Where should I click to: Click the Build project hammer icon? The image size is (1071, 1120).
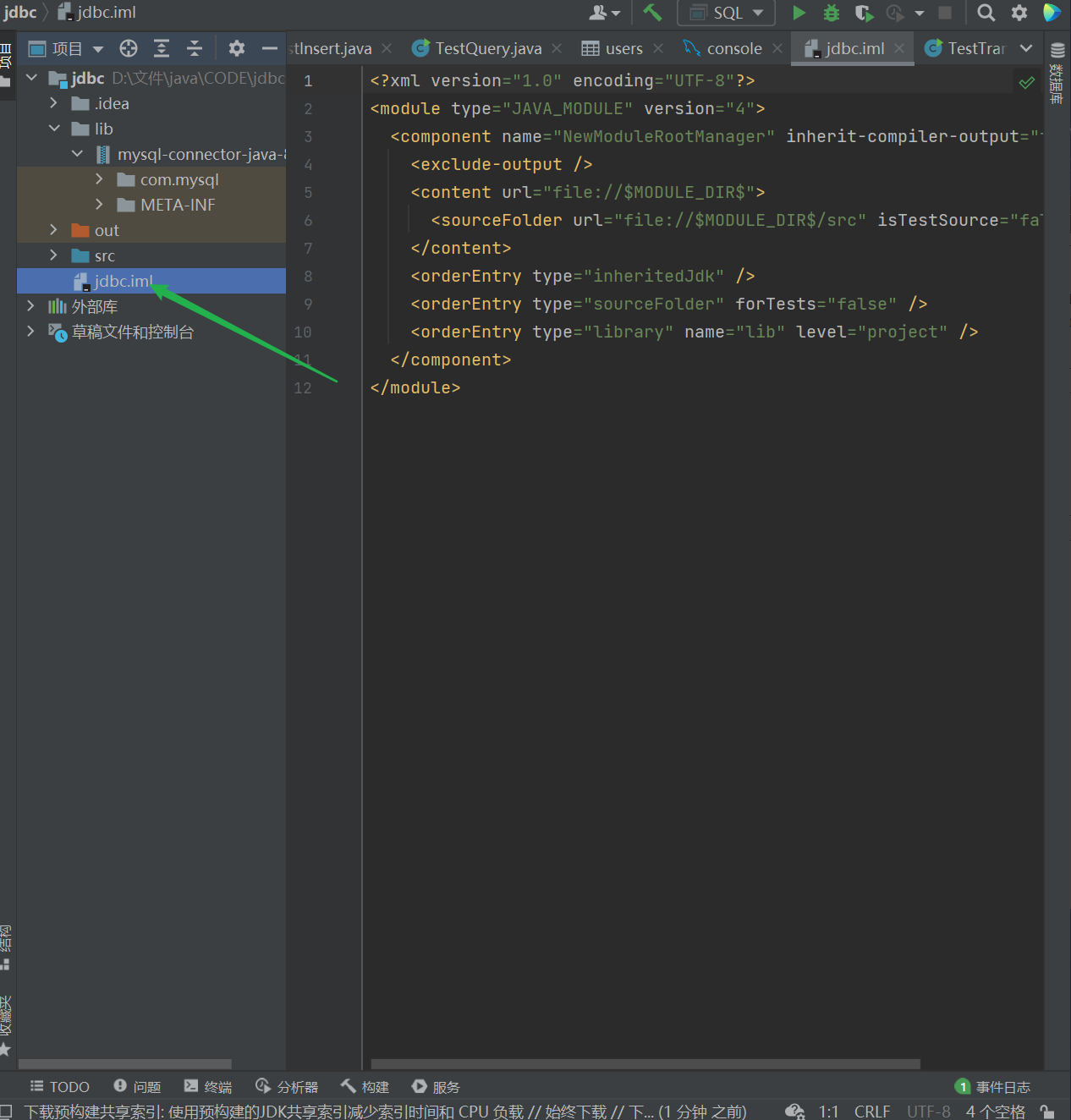pos(651,13)
